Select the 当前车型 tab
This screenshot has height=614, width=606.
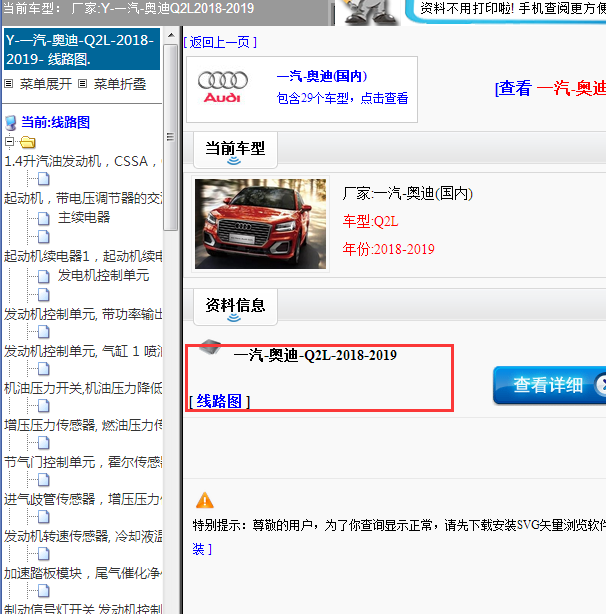pyautogui.click(x=235, y=150)
